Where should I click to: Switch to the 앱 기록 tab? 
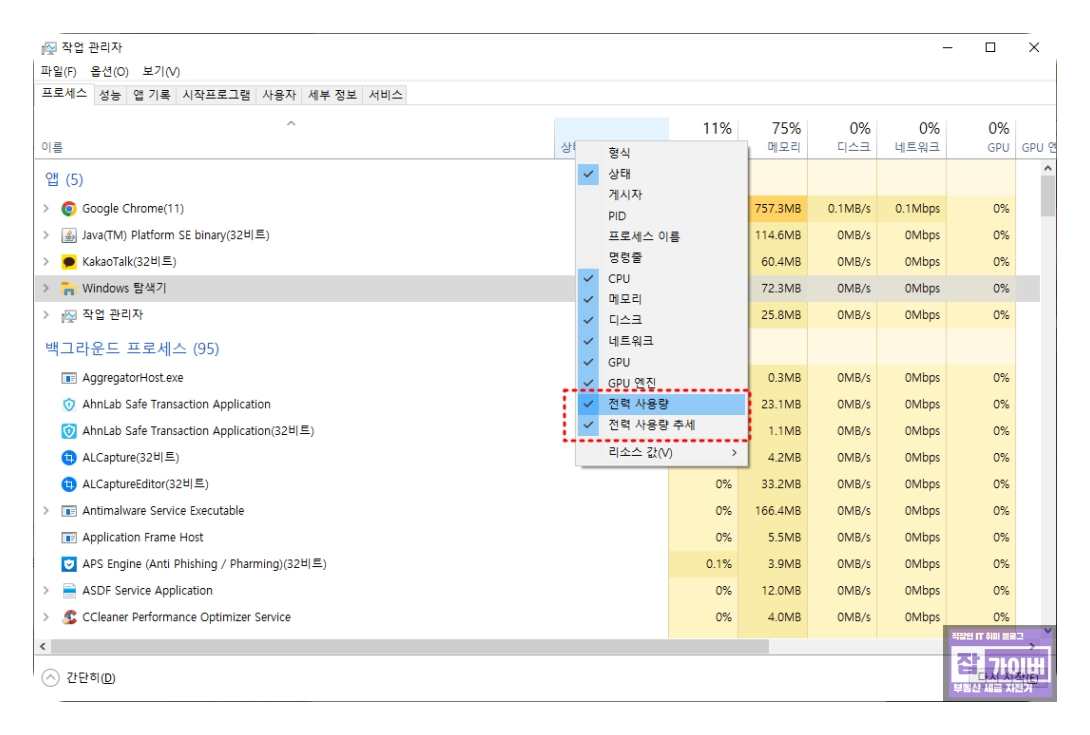tap(152, 95)
